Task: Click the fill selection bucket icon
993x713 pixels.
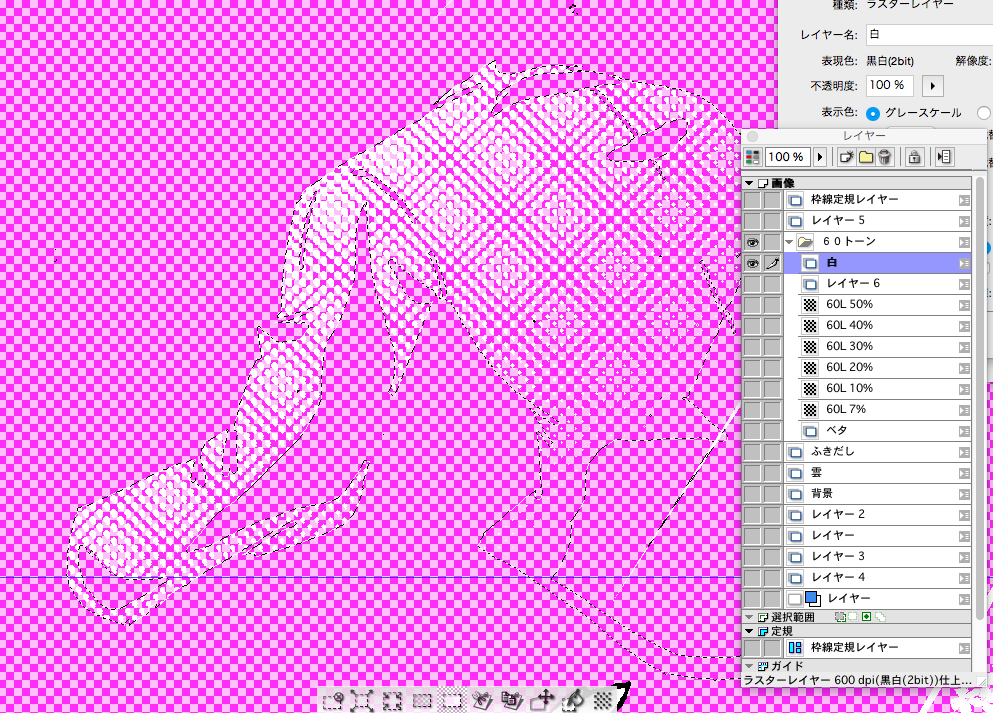Action: point(575,700)
